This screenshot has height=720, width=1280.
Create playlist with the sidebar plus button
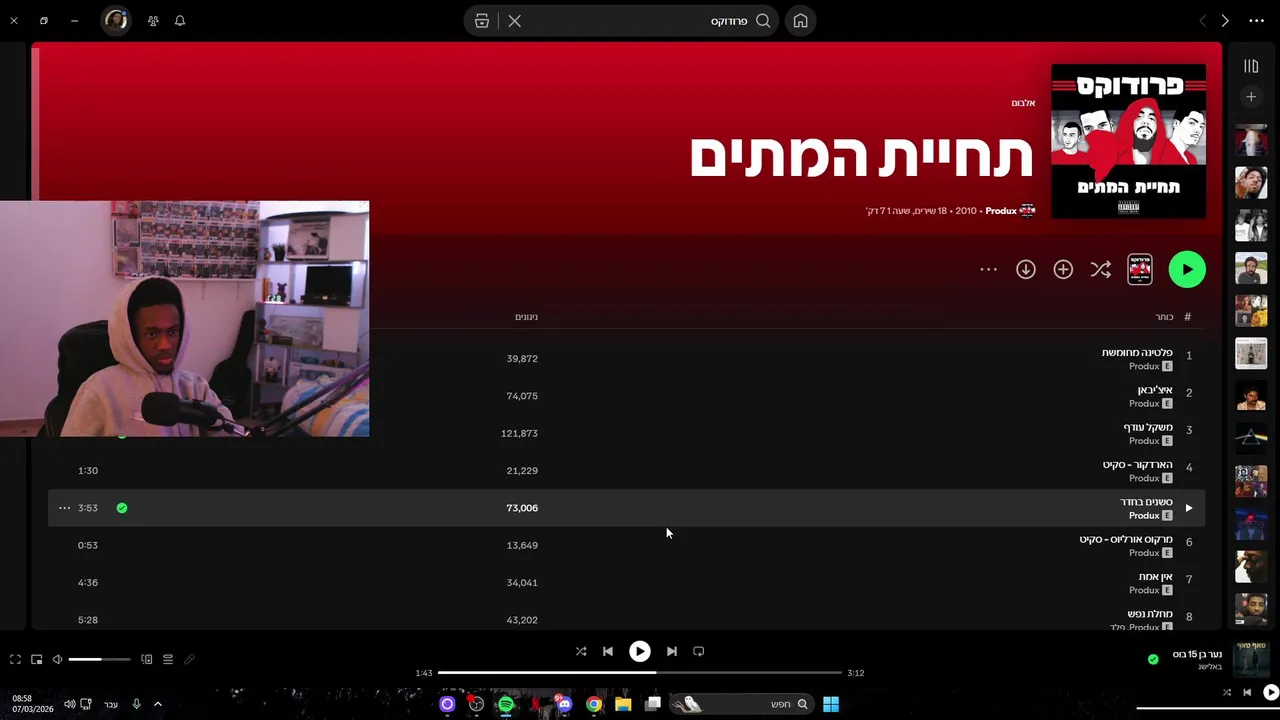tap(1251, 97)
